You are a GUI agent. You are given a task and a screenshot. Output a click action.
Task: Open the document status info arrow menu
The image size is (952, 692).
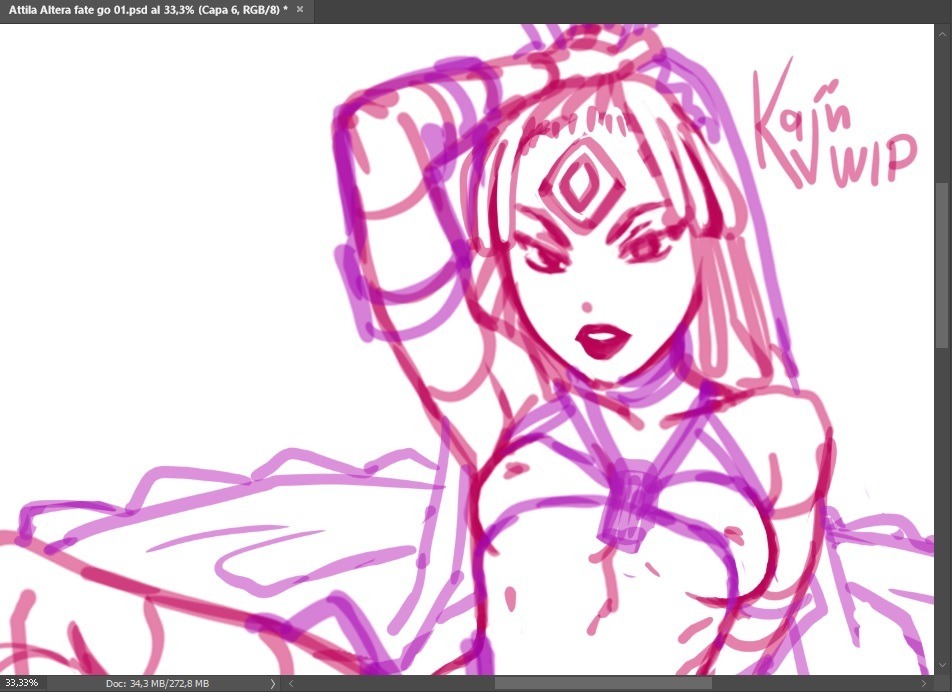click(273, 684)
